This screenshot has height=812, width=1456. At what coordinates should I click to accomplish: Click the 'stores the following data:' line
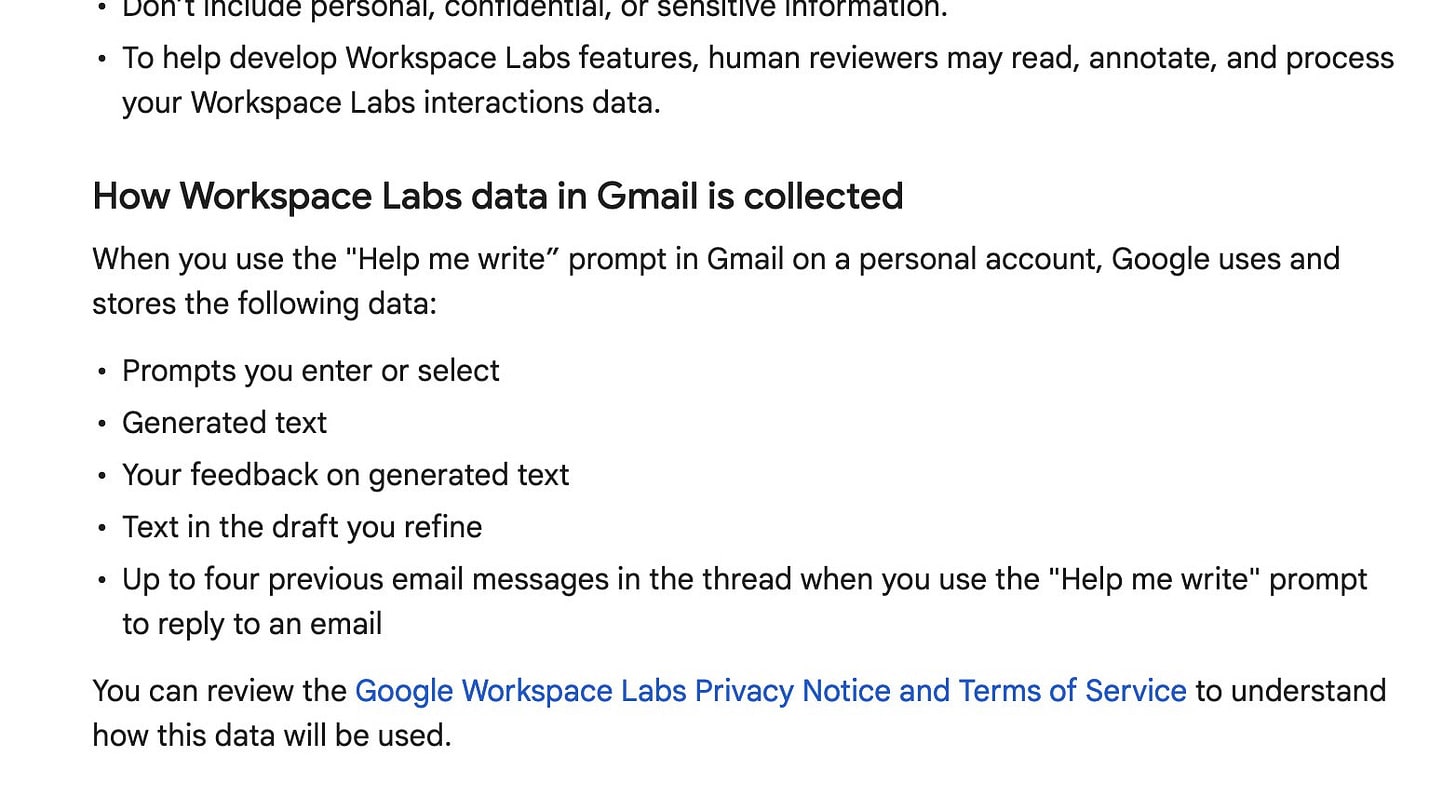[x=265, y=304]
